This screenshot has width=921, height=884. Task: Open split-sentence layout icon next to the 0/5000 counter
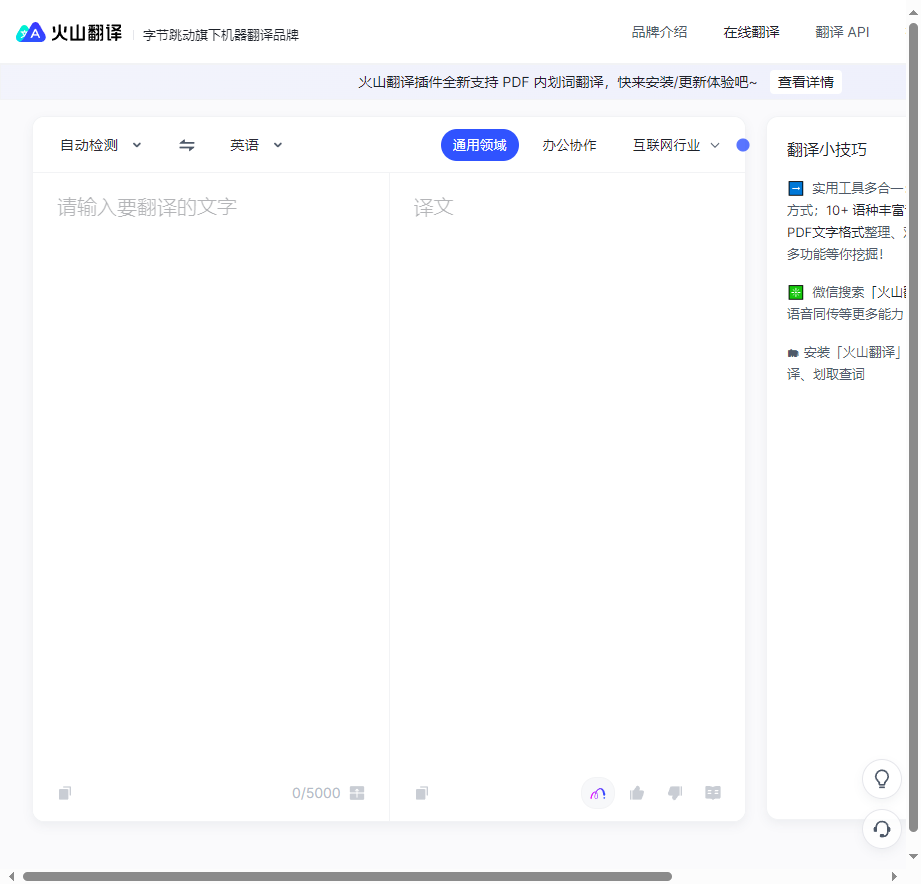pyautogui.click(x=357, y=793)
